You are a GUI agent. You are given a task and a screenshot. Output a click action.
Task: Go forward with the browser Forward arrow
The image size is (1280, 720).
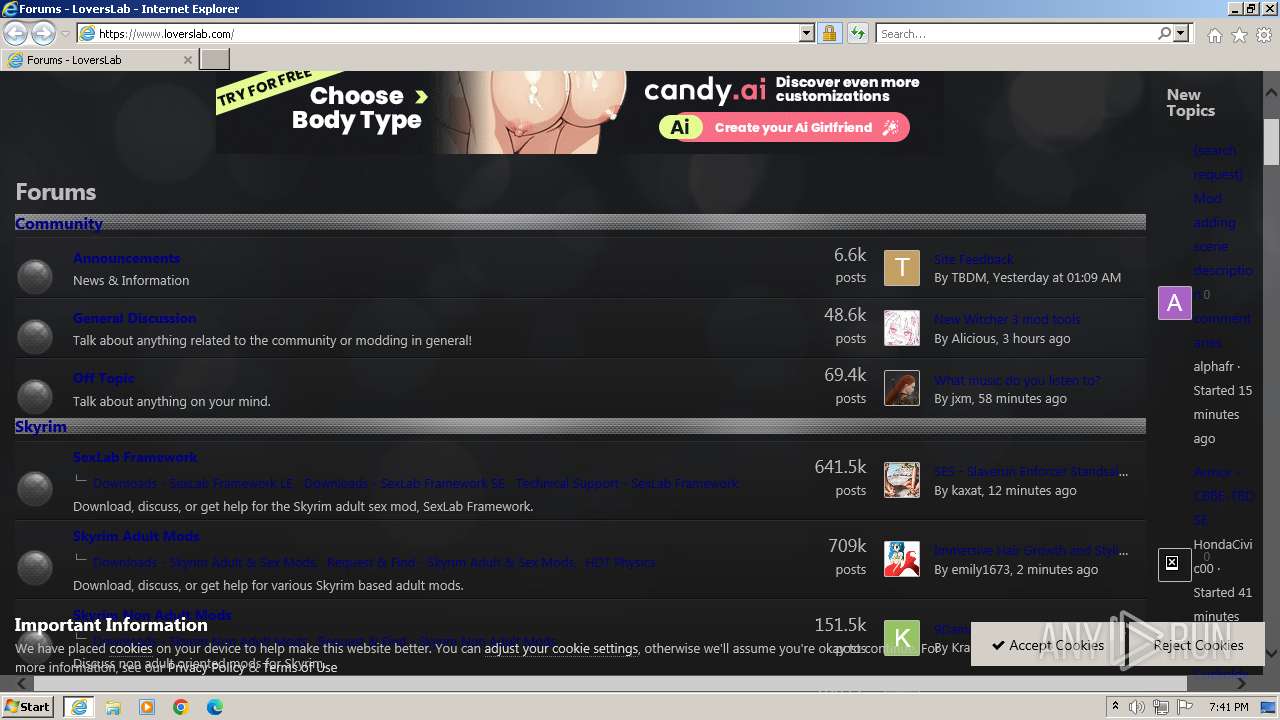(43, 33)
